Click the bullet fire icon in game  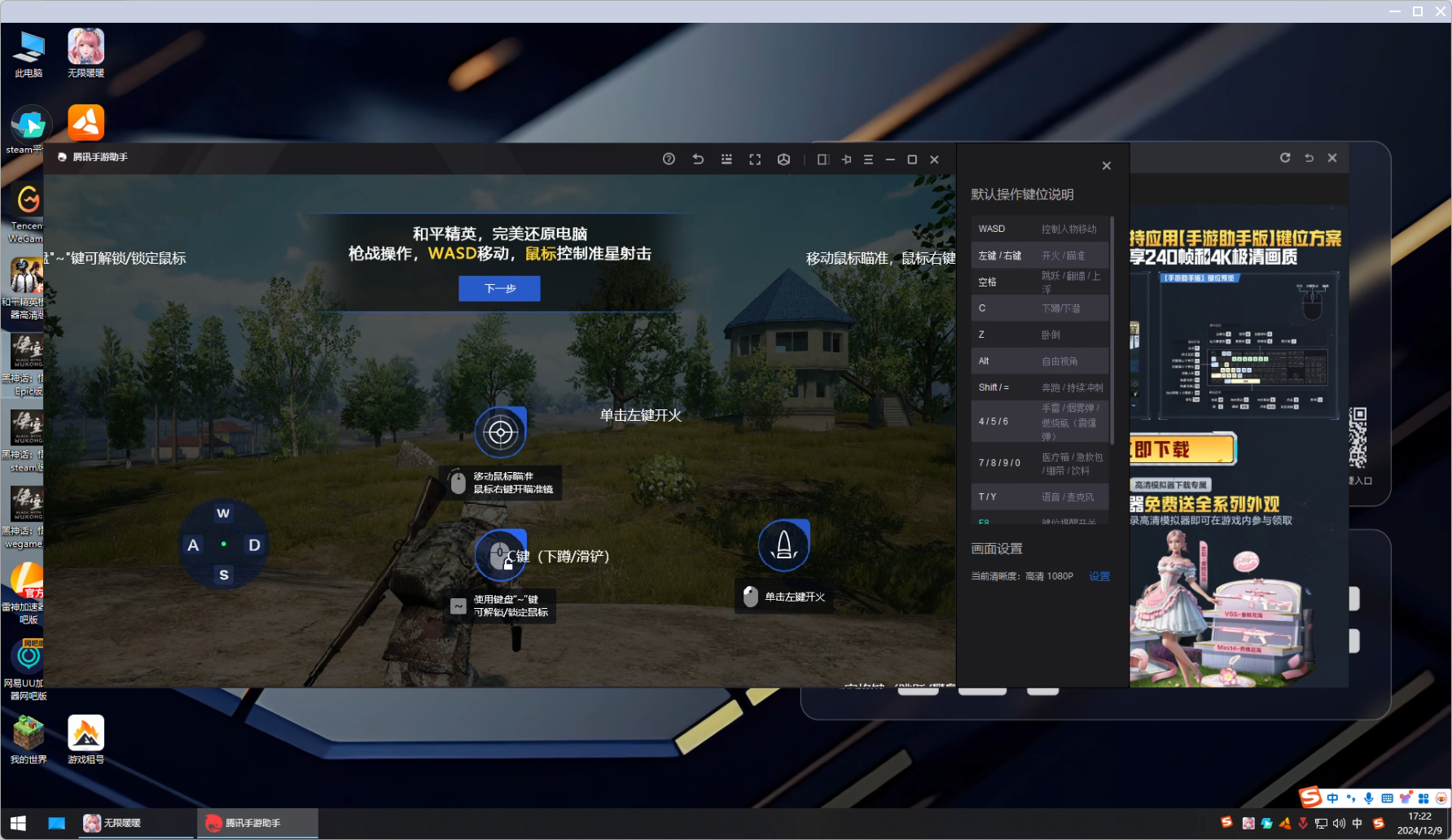(x=783, y=545)
